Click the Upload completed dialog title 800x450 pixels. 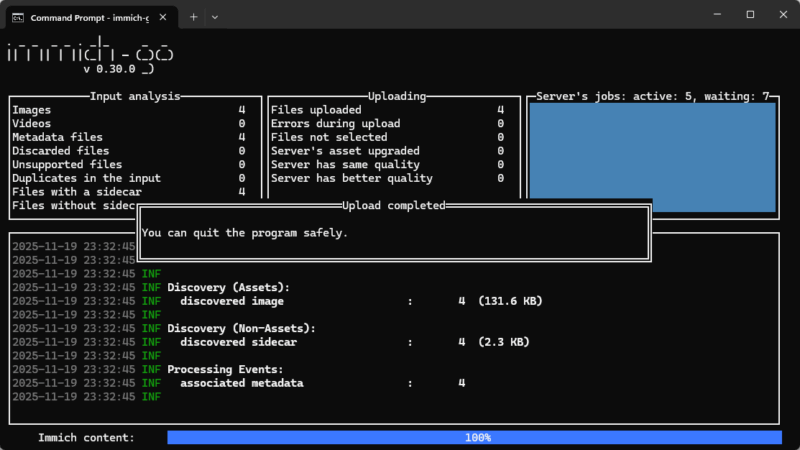(x=394, y=205)
